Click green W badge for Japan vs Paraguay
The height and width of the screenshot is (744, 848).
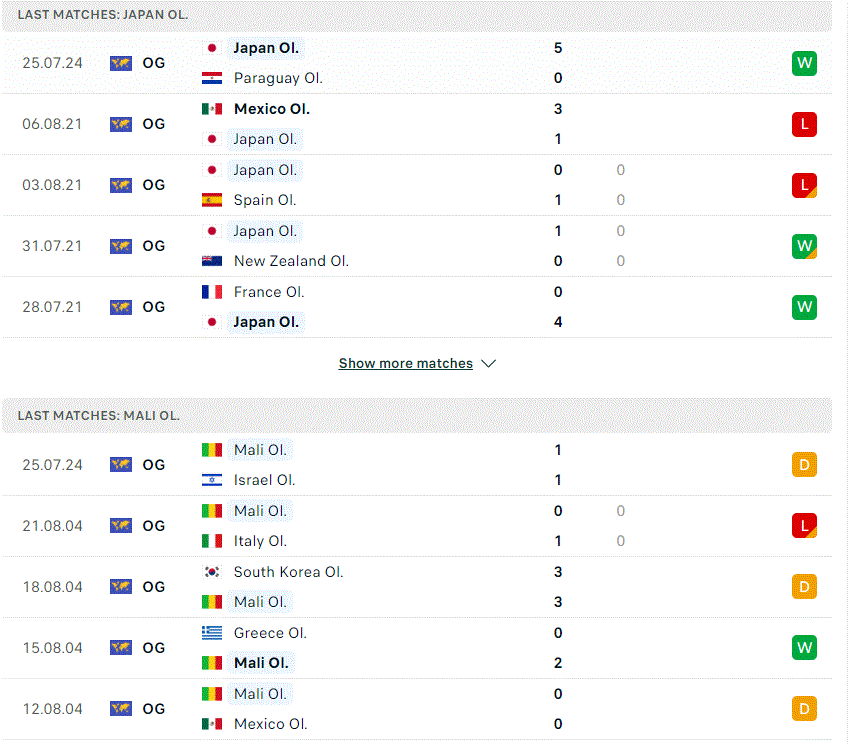pyautogui.click(x=804, y=63)
